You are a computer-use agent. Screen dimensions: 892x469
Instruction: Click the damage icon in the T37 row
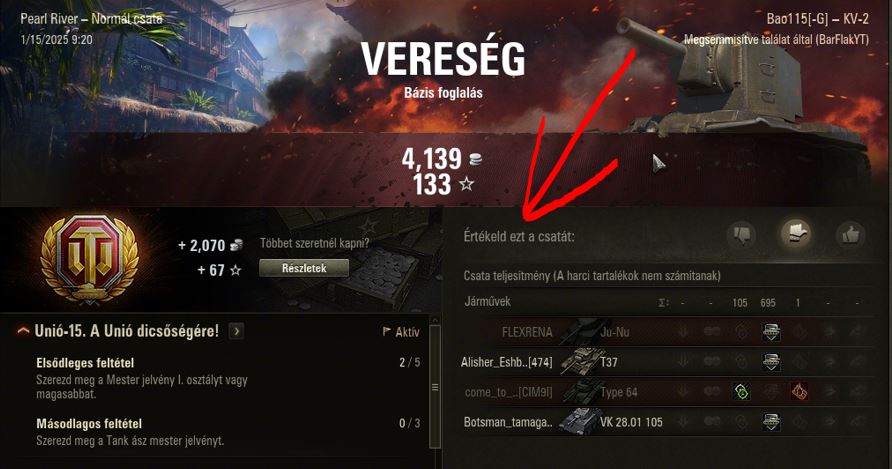point(771,361)
